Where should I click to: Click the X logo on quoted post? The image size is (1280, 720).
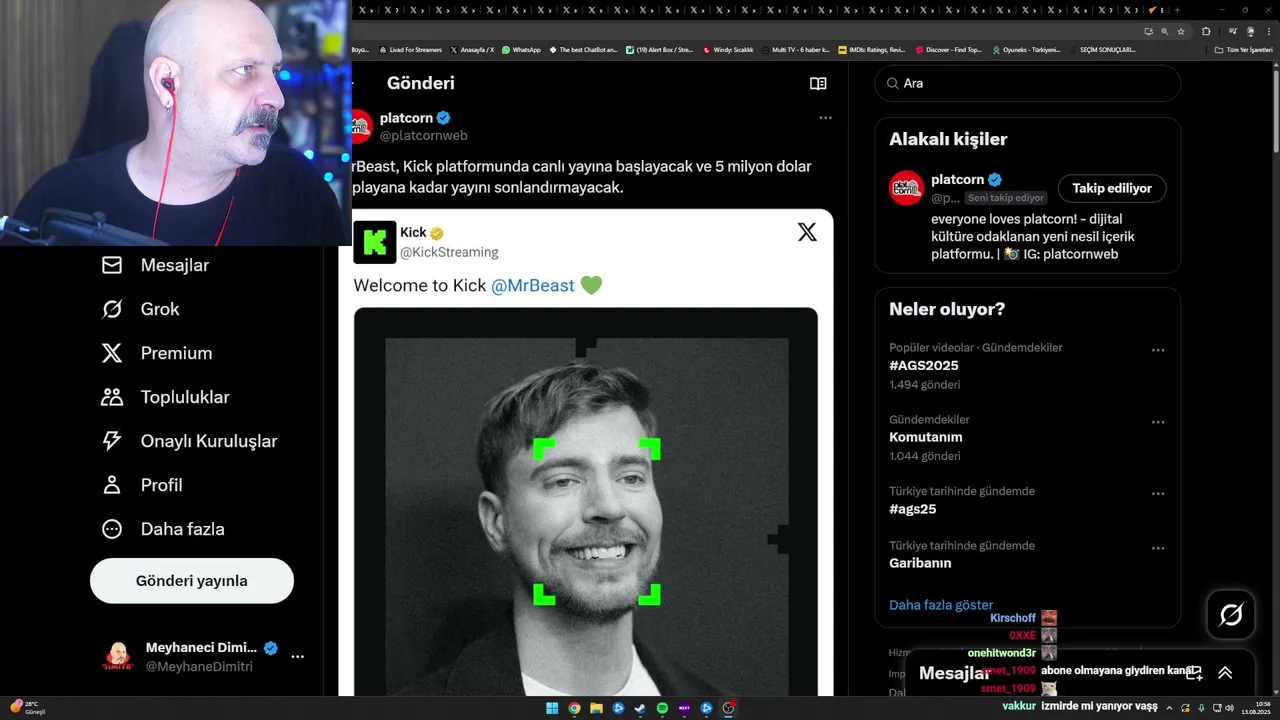(807, 232)
